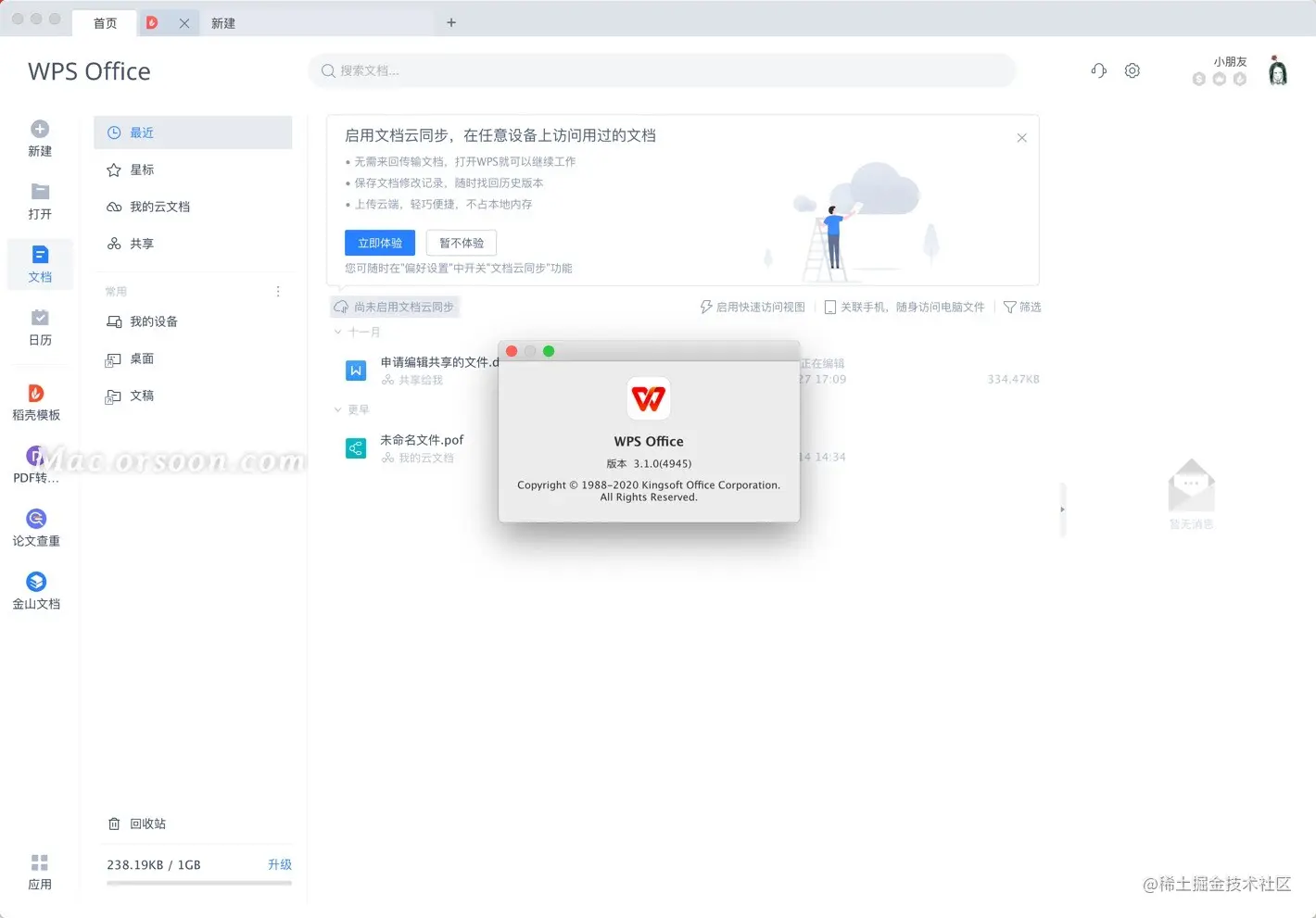Click 升级 storage upgrade link
The image size is (1316, 918).
click(280, 864)
